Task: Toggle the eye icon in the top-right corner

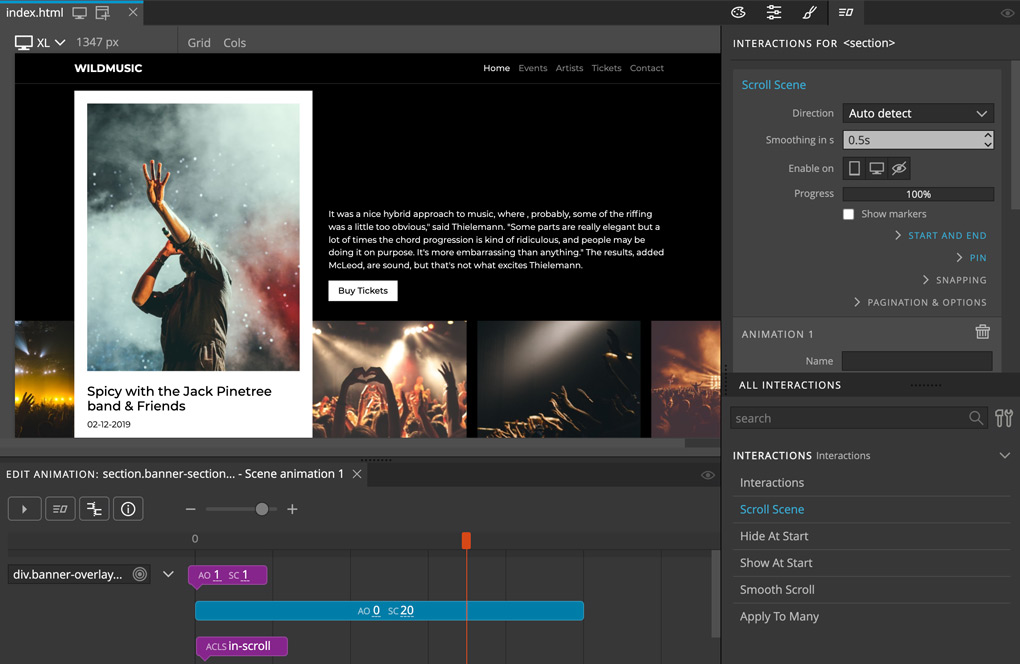Action: click(x=1007, y=13)
